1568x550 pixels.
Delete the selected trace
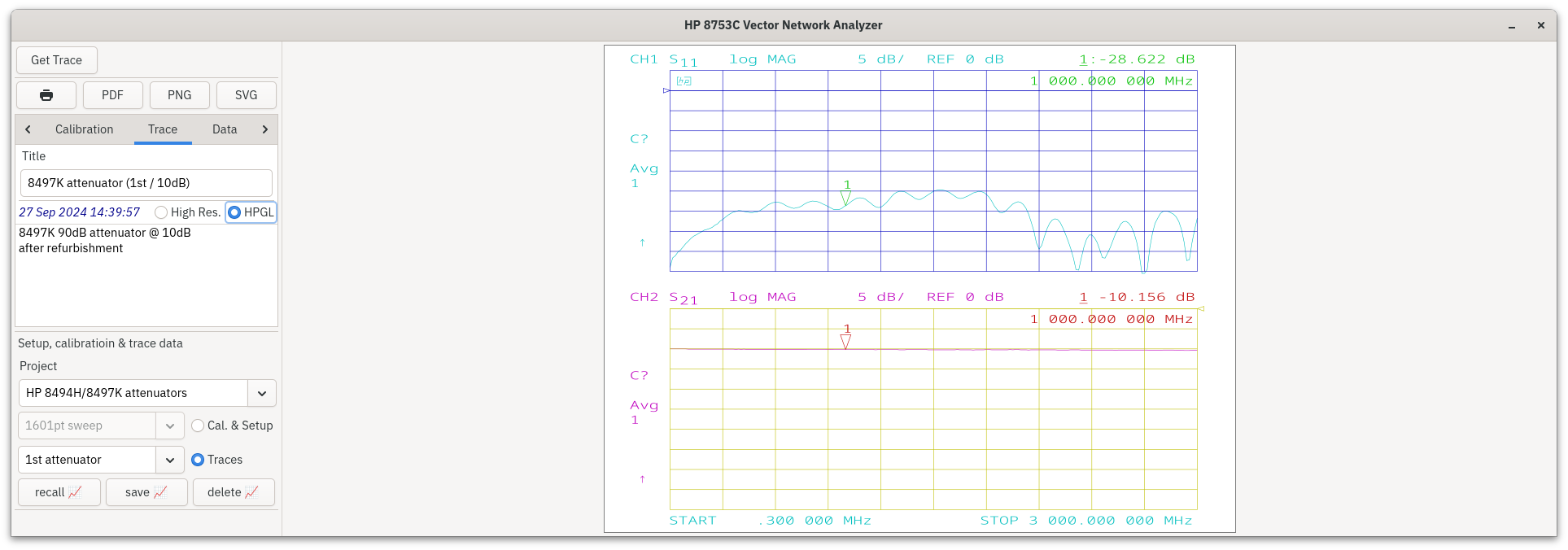pos(234,492)
